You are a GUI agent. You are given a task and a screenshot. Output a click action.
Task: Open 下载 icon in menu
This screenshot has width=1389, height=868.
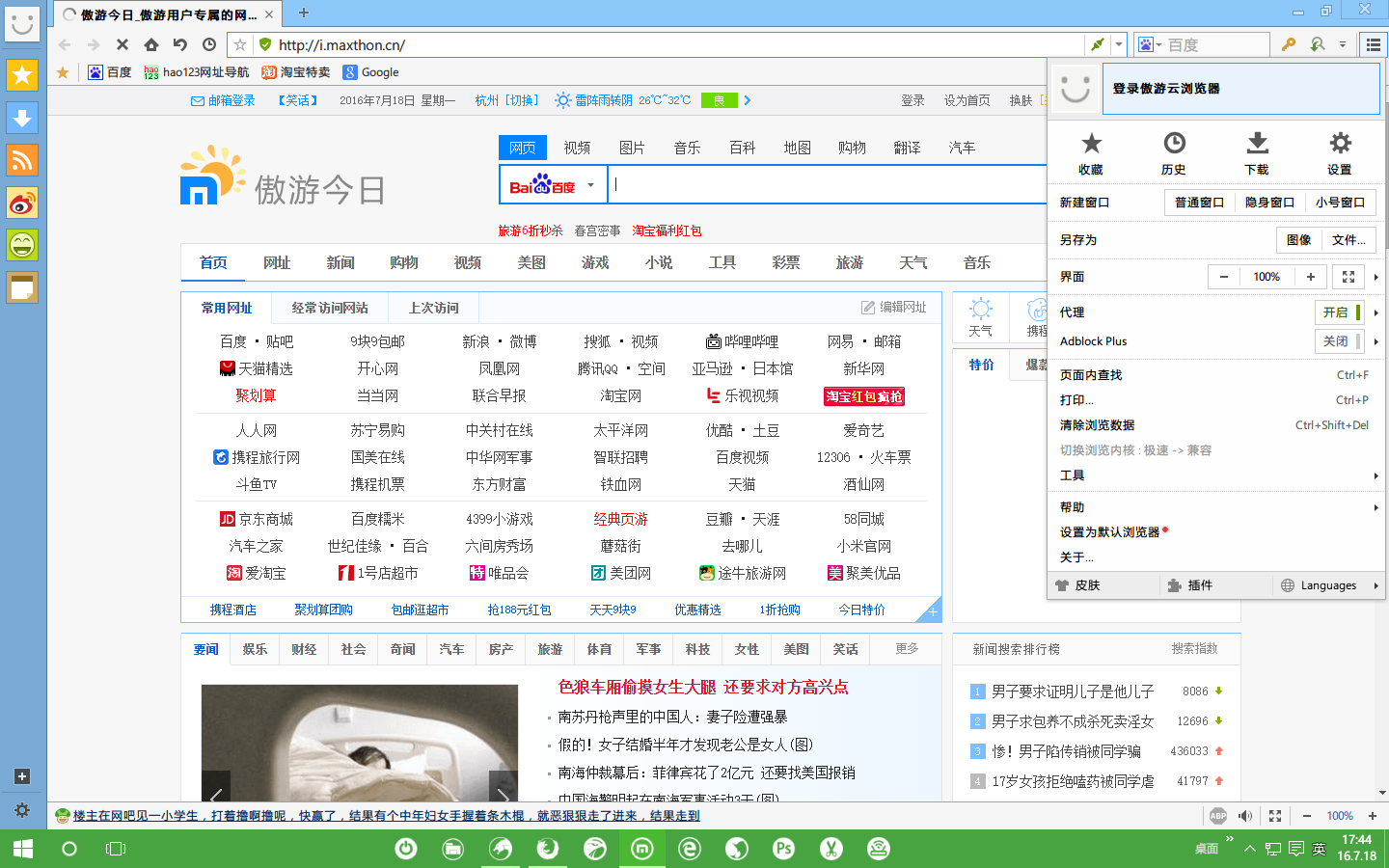pos(1257,153)
